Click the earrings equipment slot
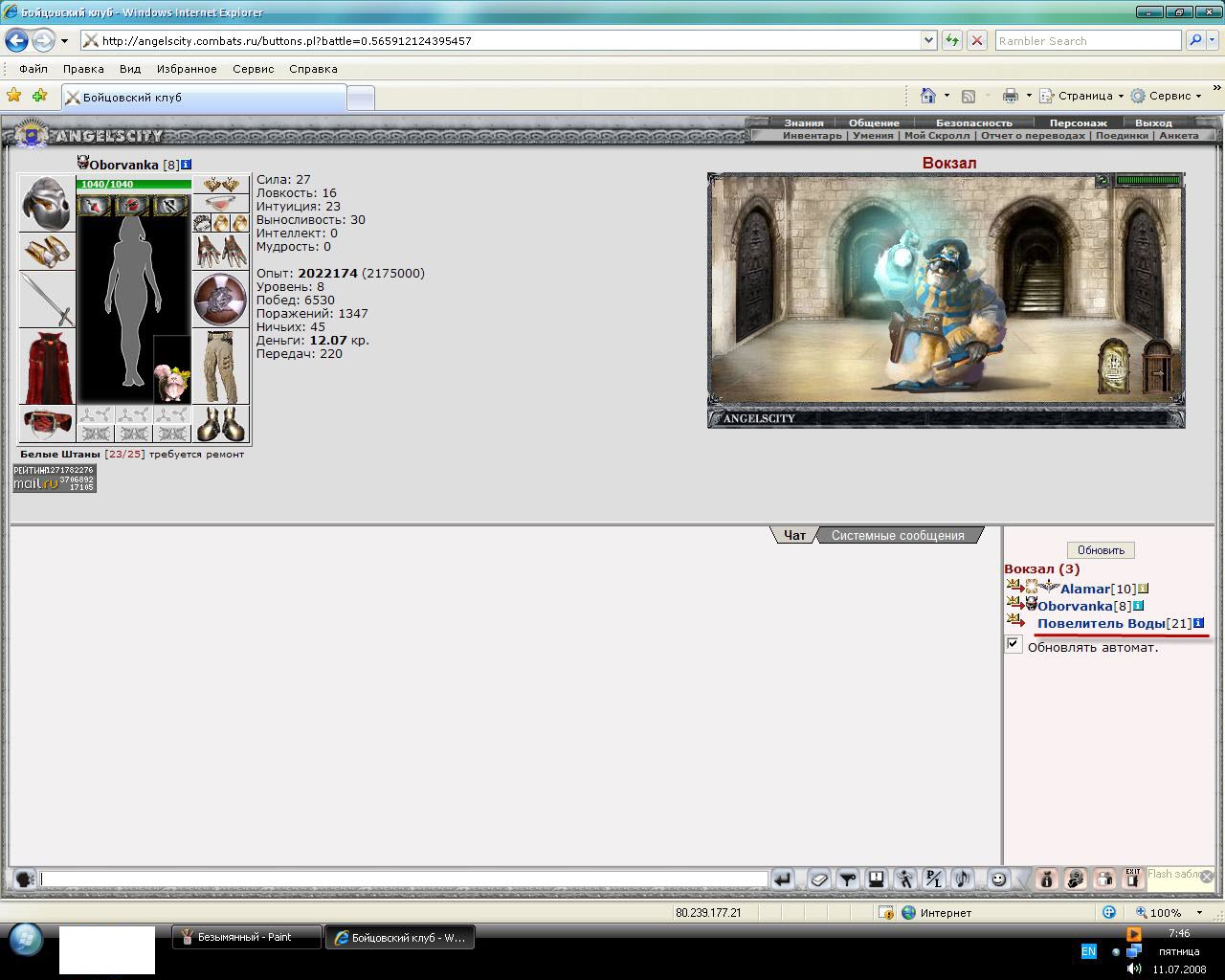The width and height of the screenshot is (1225, 980). point(221,184)
